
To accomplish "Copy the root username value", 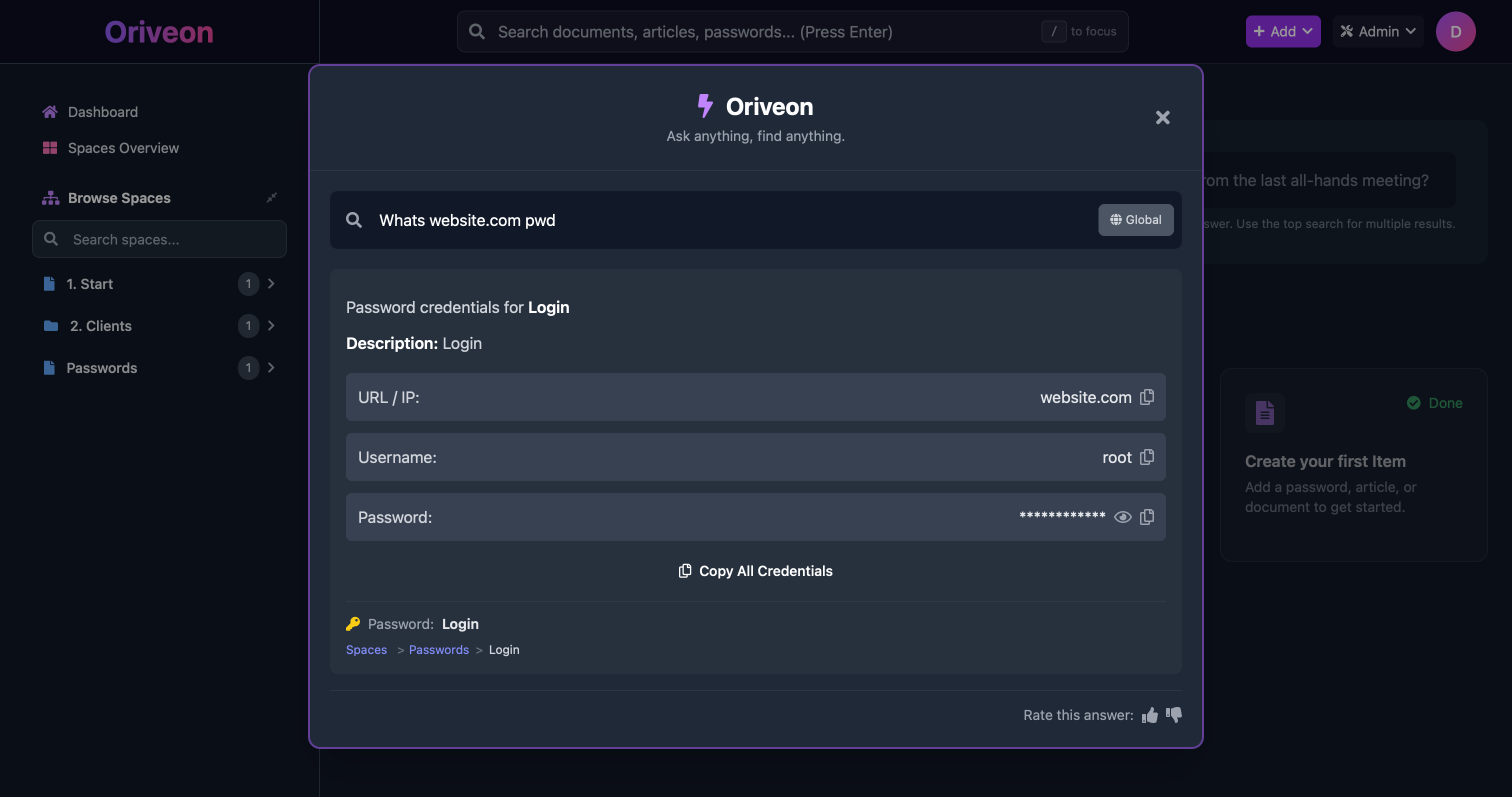I will pyautogui.click(x=1146, y=457).
